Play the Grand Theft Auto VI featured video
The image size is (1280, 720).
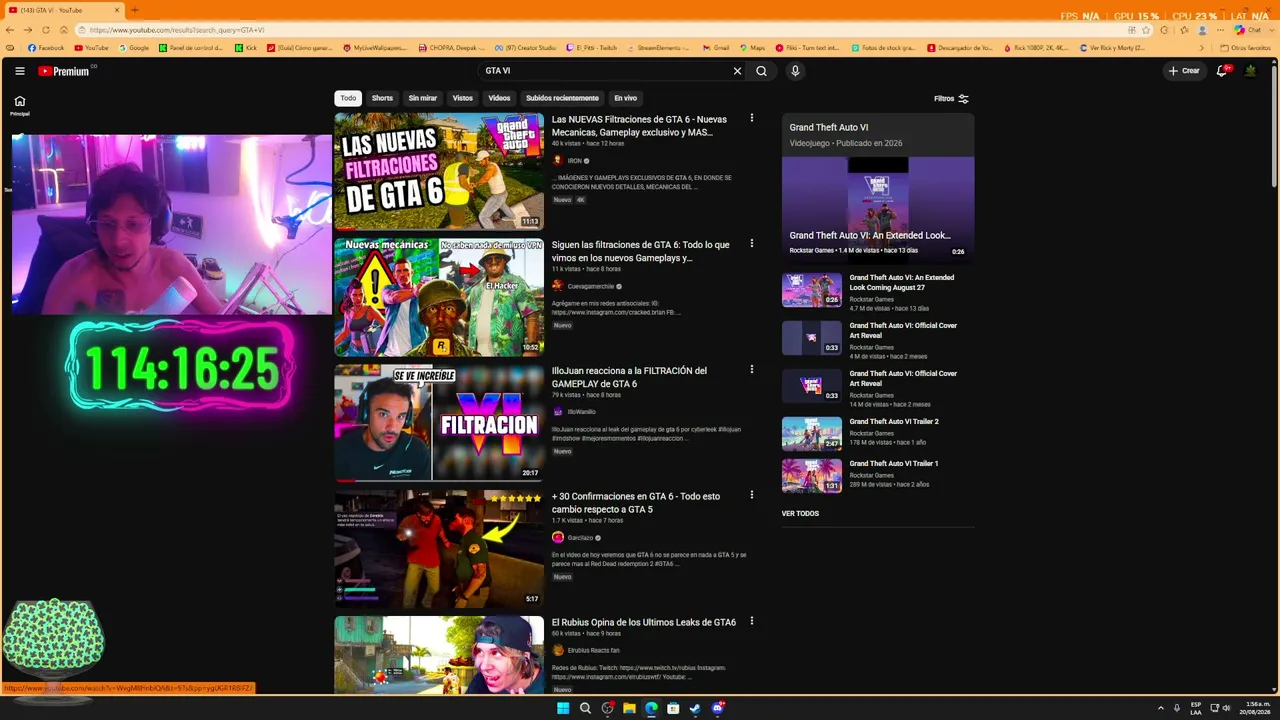pos(878,209)
